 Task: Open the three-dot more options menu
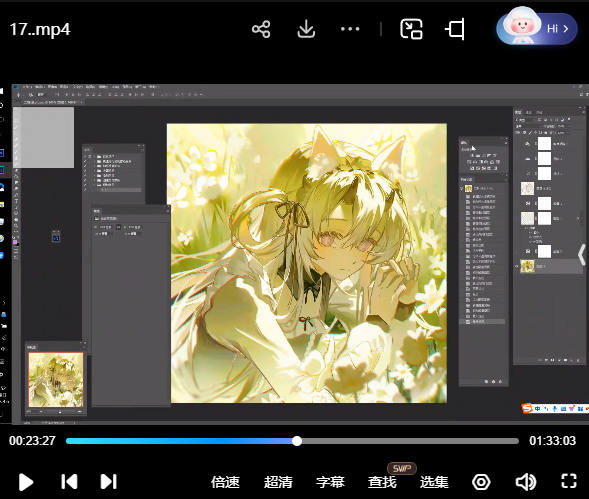350,29
